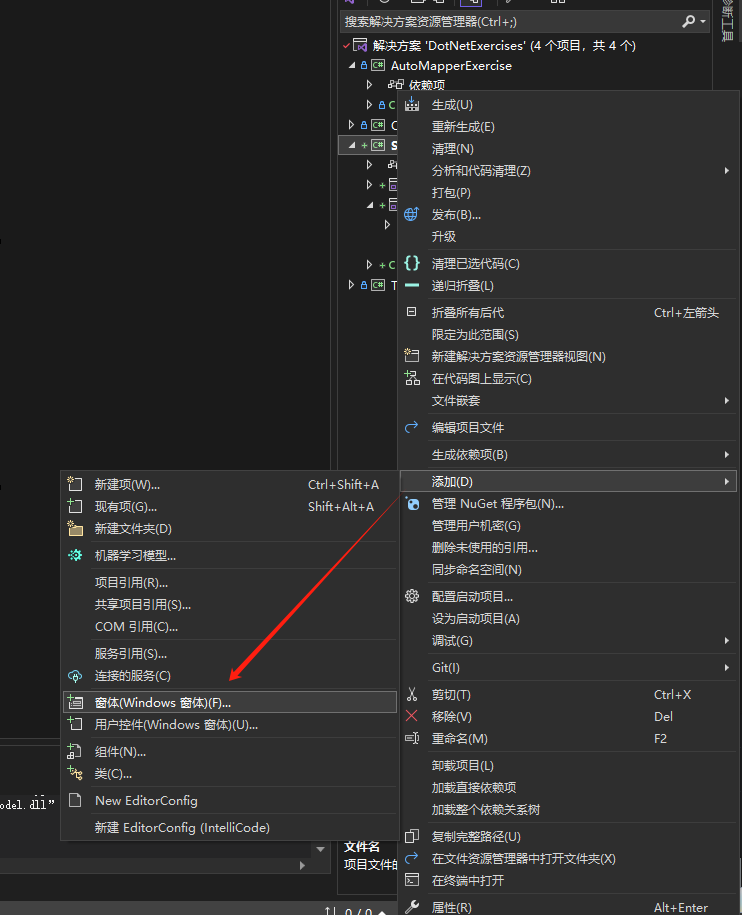Select 限定为此范围(S) menu entry

click(x=569, y=334)
